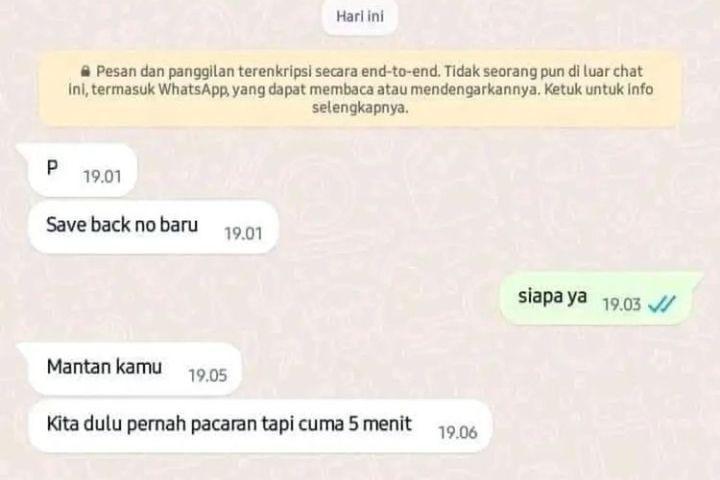The image size is (720, 480).
Task: Tap the text 'Save back no baru'
Action: tap(122, 225)
